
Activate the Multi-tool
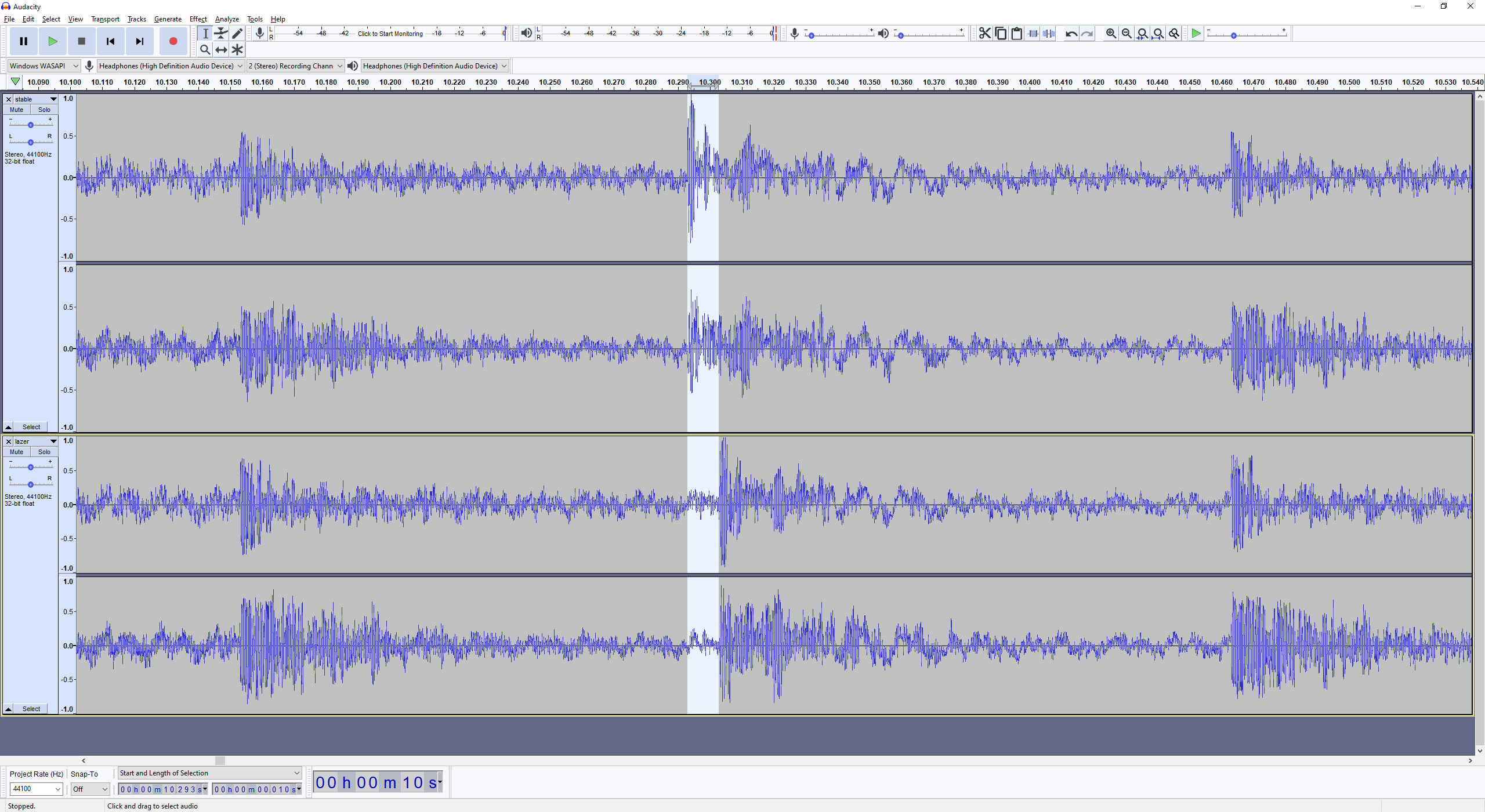(x=237, y=49)
